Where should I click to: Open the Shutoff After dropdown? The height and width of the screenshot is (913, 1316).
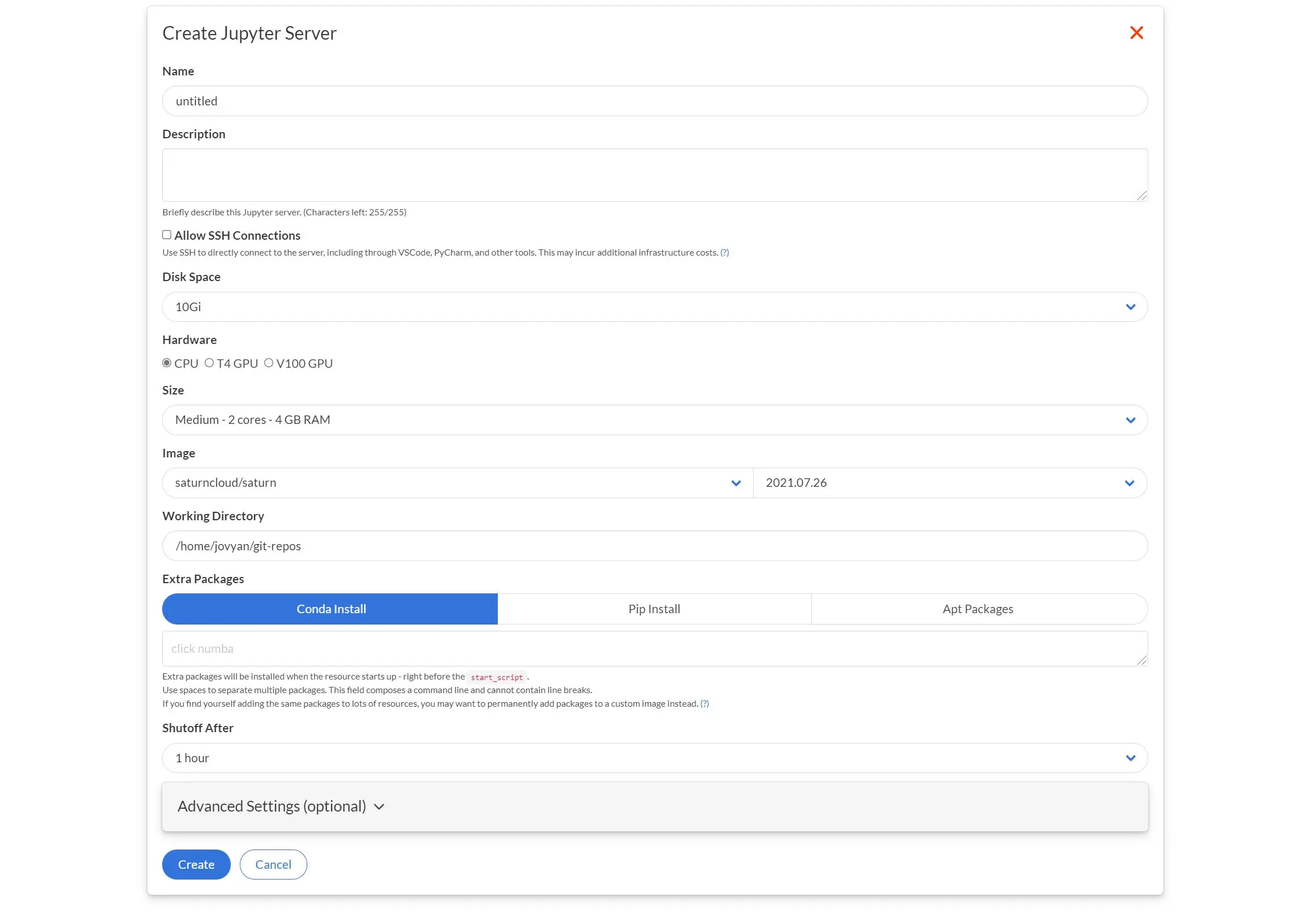[1130, 757]
